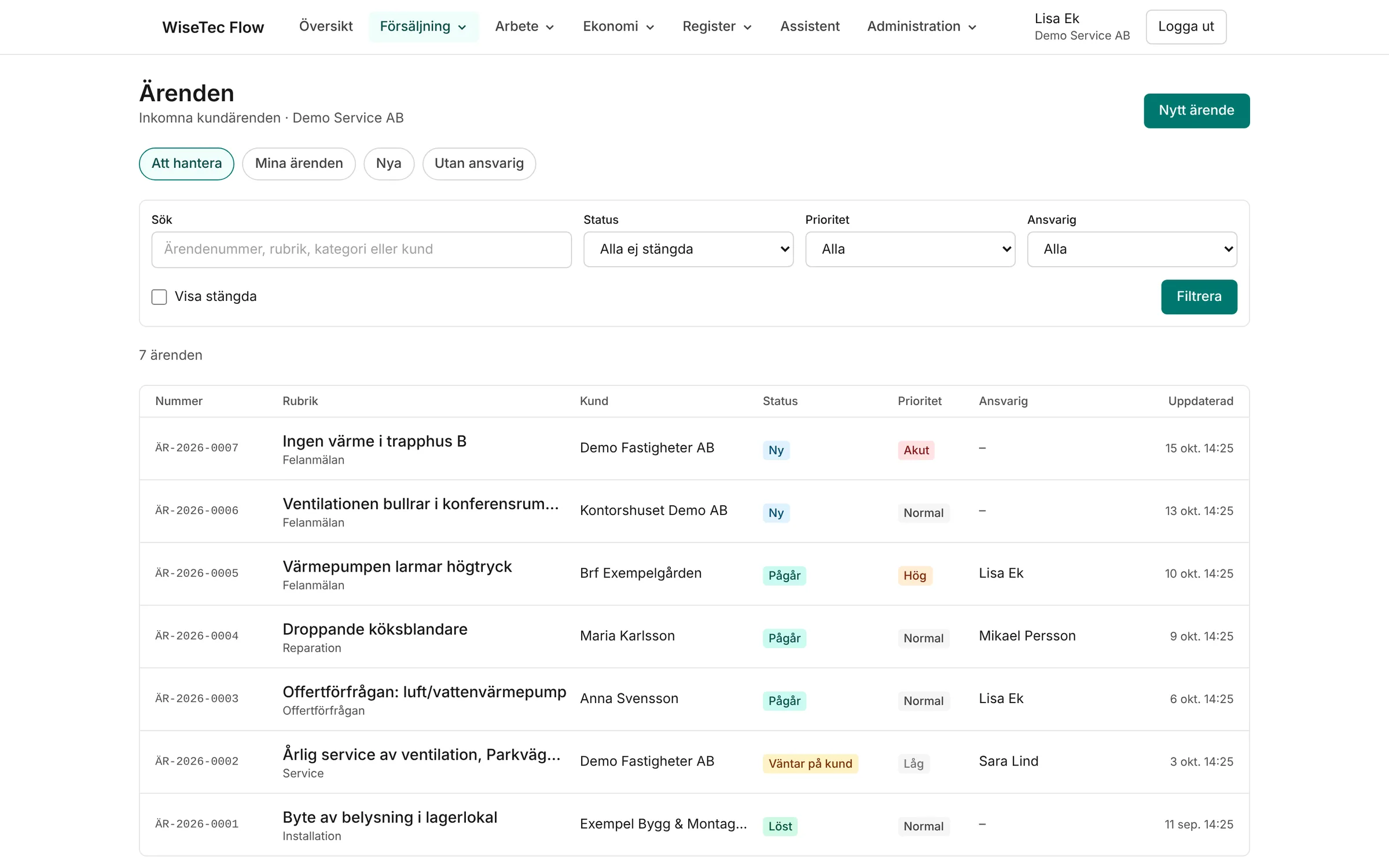Click case number ÄR-2026-0004

click(197, 636)
